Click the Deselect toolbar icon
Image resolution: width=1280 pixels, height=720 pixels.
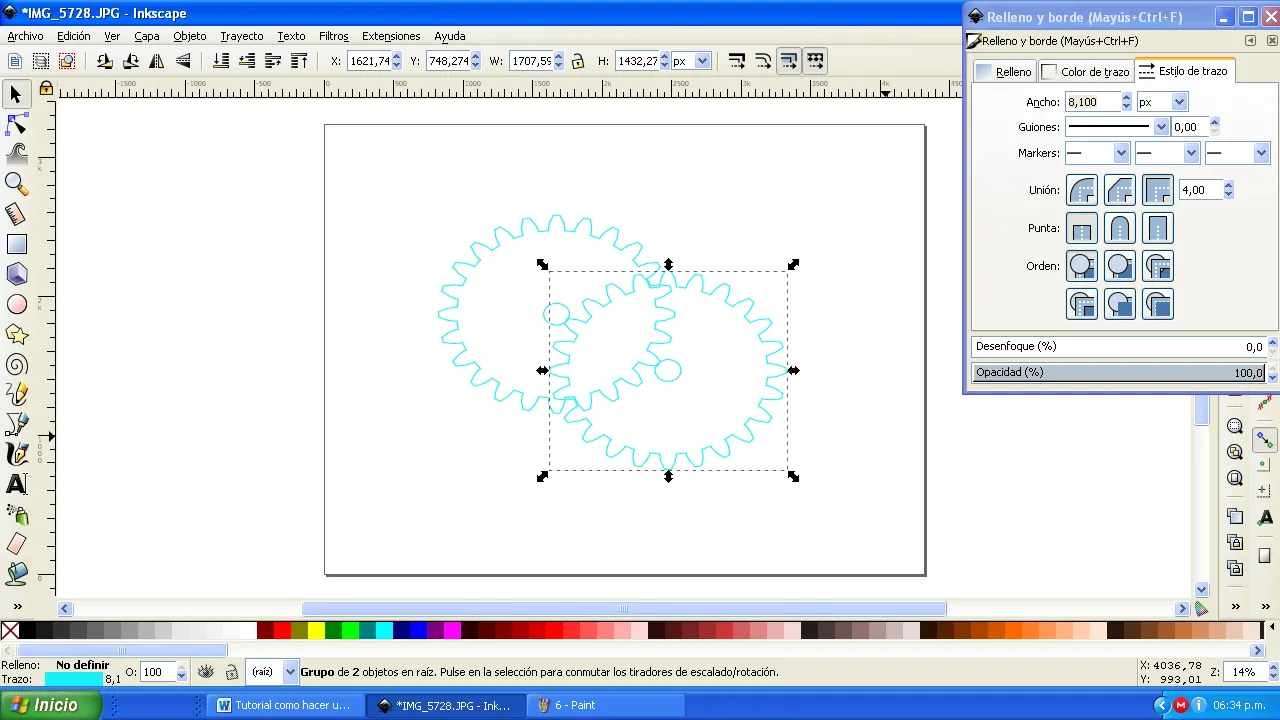tap(67, 61)
